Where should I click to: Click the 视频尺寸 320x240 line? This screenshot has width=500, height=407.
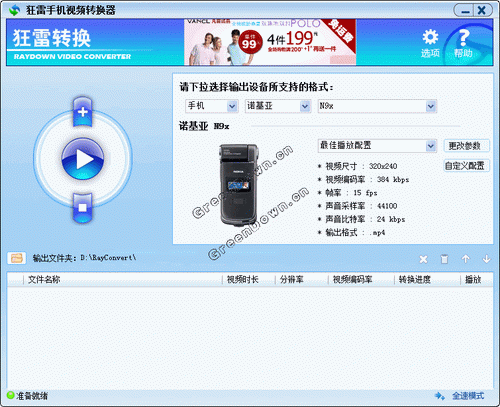[x=358, y=166]
